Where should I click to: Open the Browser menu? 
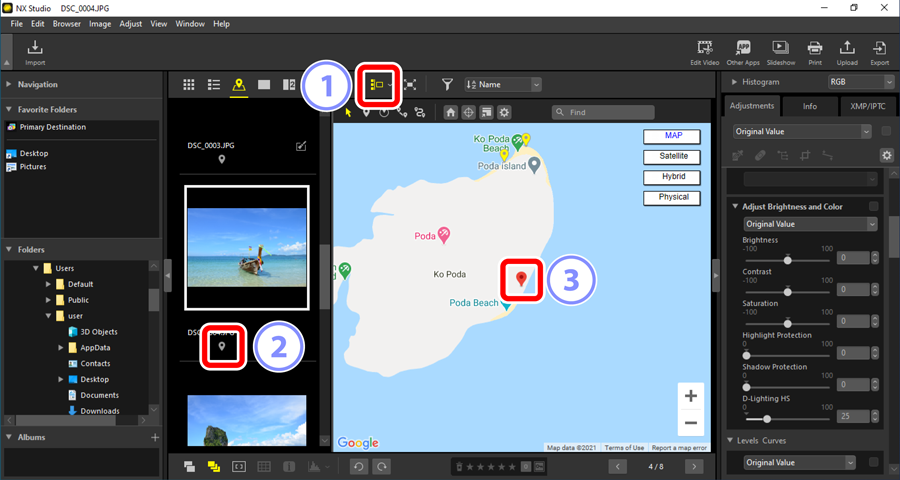[x=67, y=24]
